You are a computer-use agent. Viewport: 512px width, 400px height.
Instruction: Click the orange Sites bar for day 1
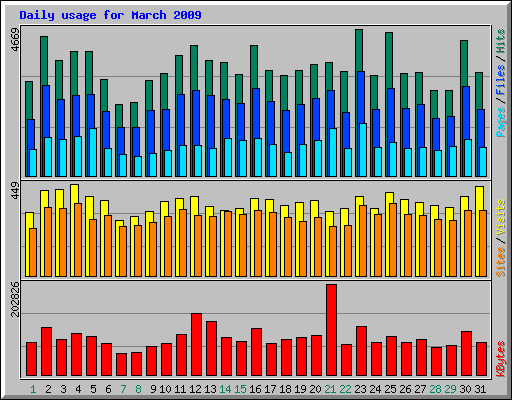(33, 252)
